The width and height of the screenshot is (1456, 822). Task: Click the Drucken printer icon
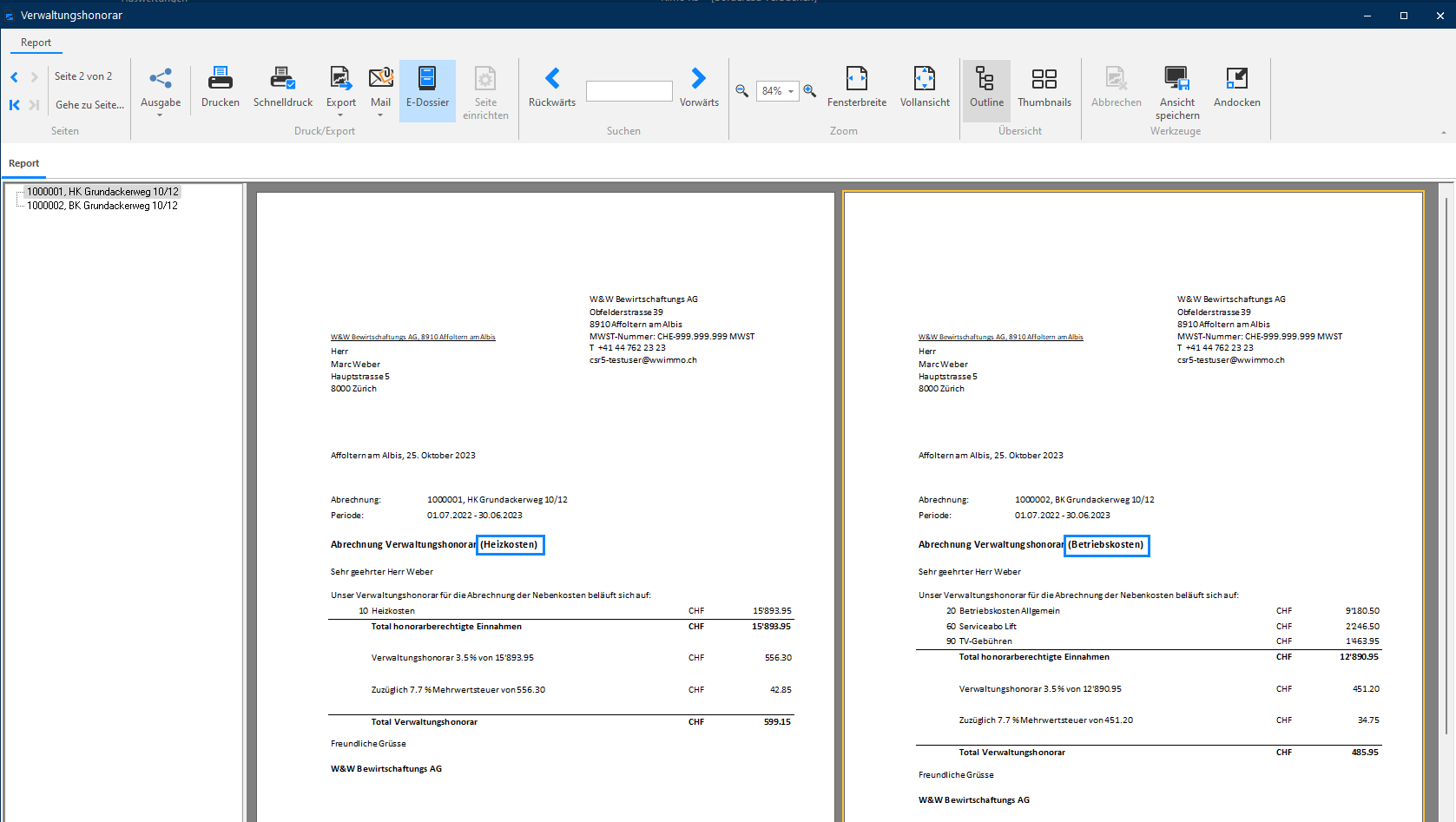pyautogui.click(x=221, y=78)
